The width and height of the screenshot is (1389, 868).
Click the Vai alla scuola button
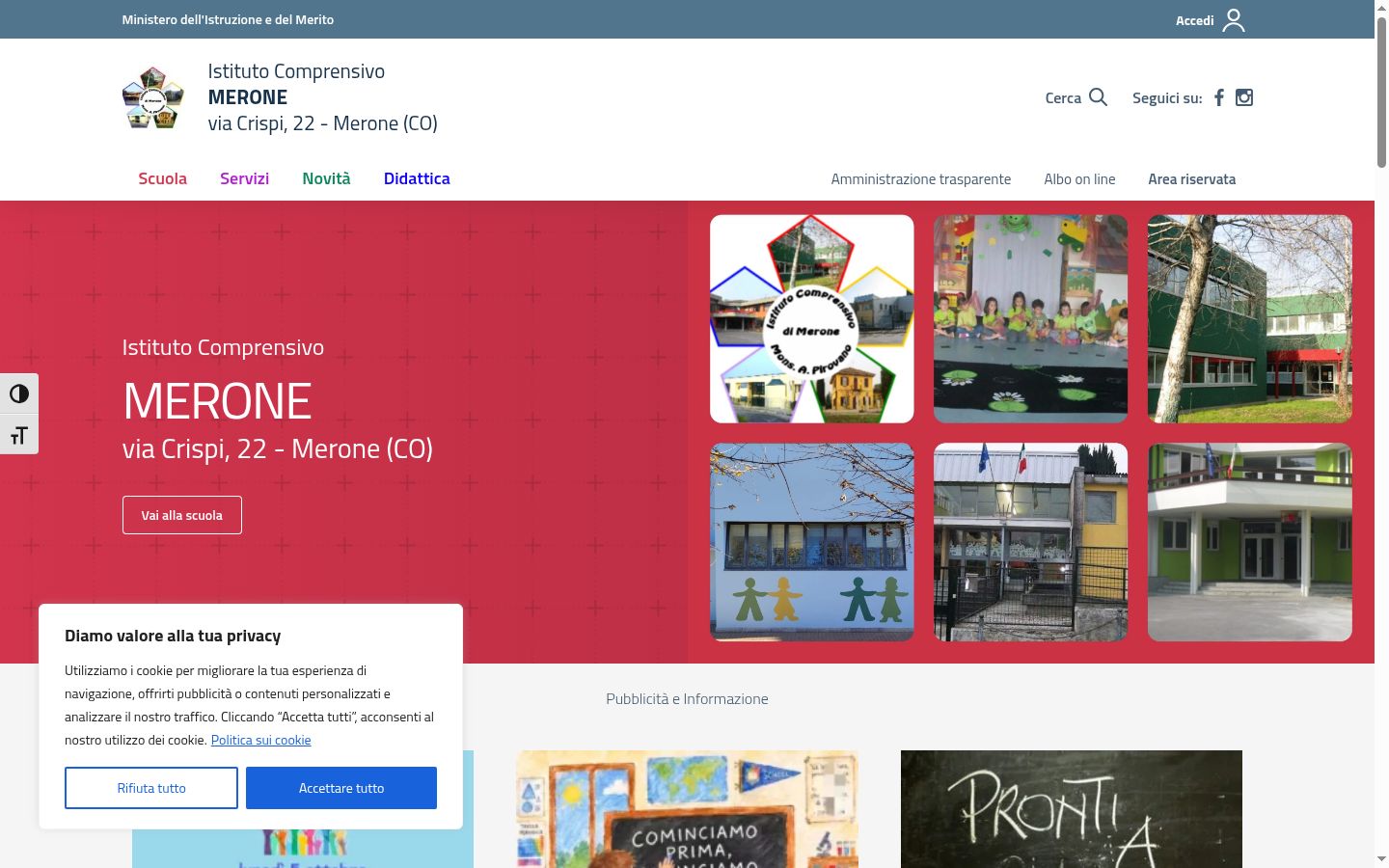click(182, 515)
